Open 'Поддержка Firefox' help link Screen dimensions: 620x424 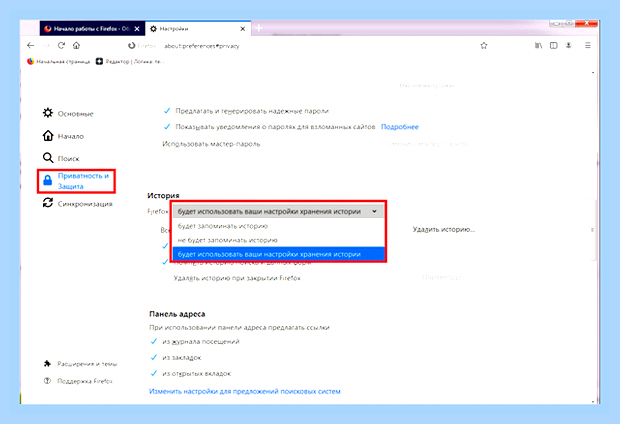[78, 381]
